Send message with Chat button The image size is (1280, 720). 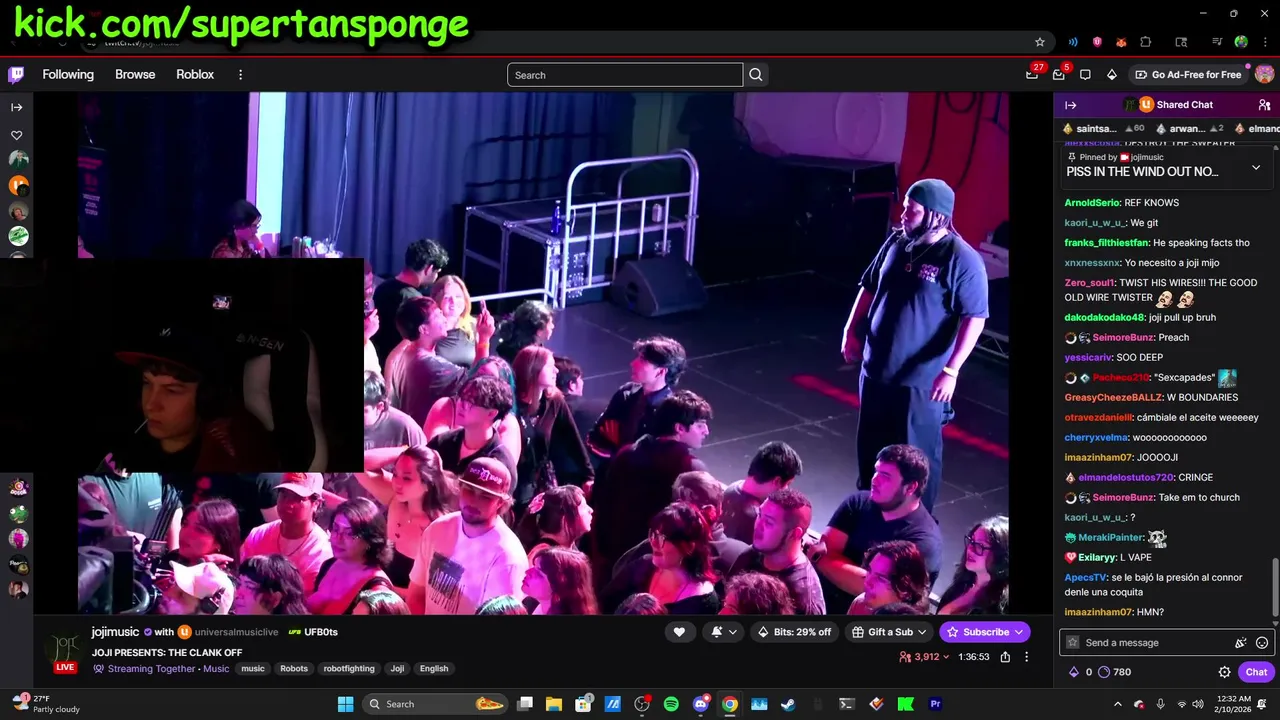pos(1256,672)
